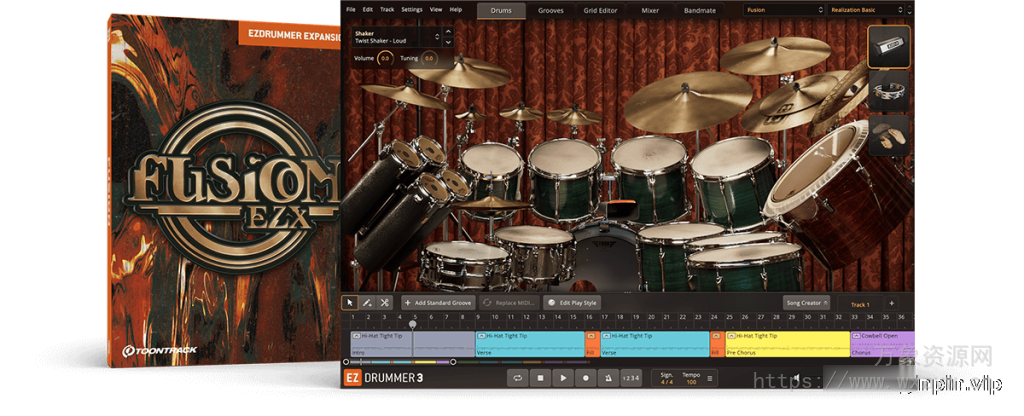This screenshot has width=1024, height=416.
Task: Open the sign and tempo menu icon
Action: 710,377
